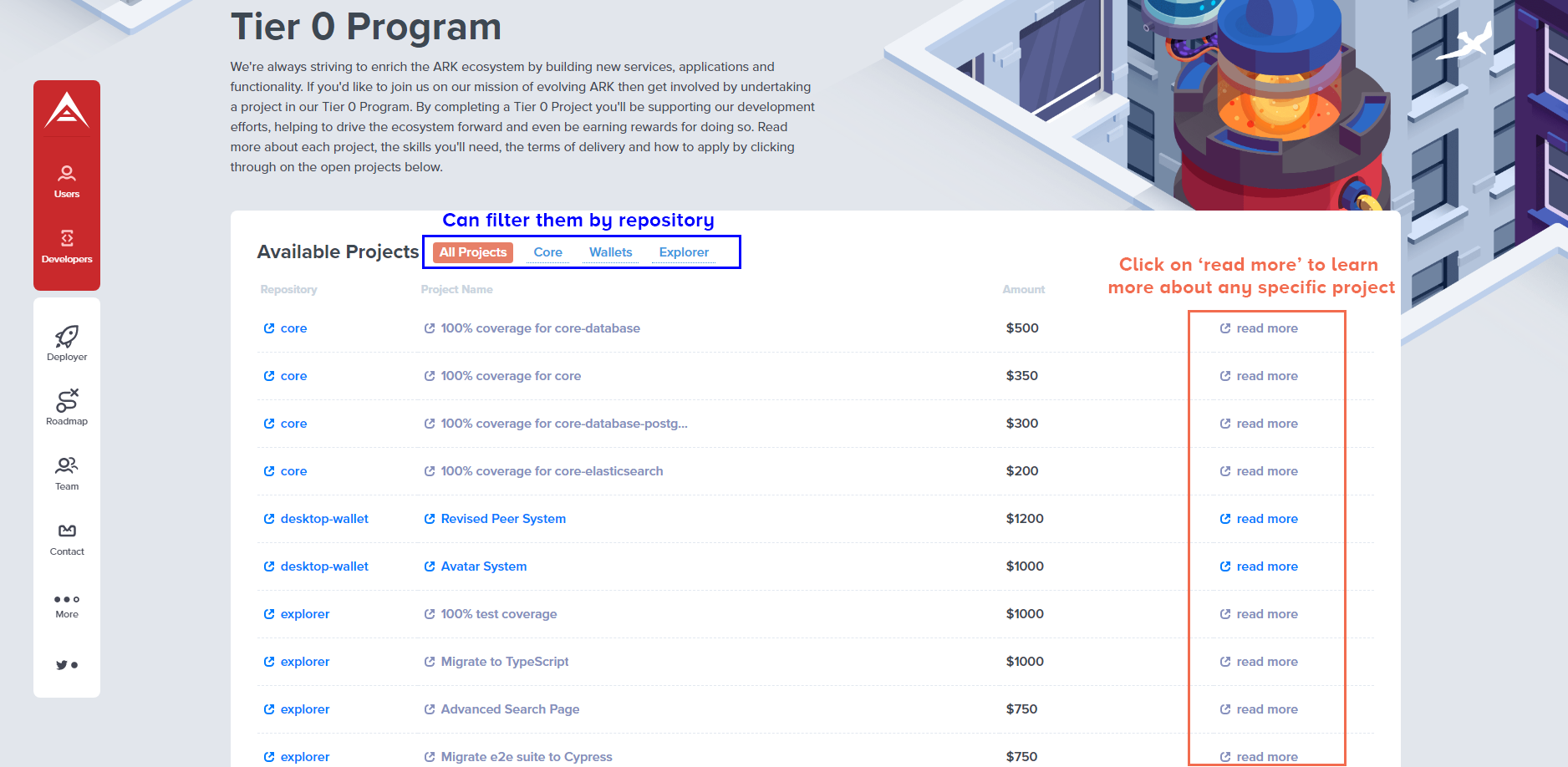Open 'Advanced Search Page' project link
Screen dimensions: 1568x767
(501, 709)
